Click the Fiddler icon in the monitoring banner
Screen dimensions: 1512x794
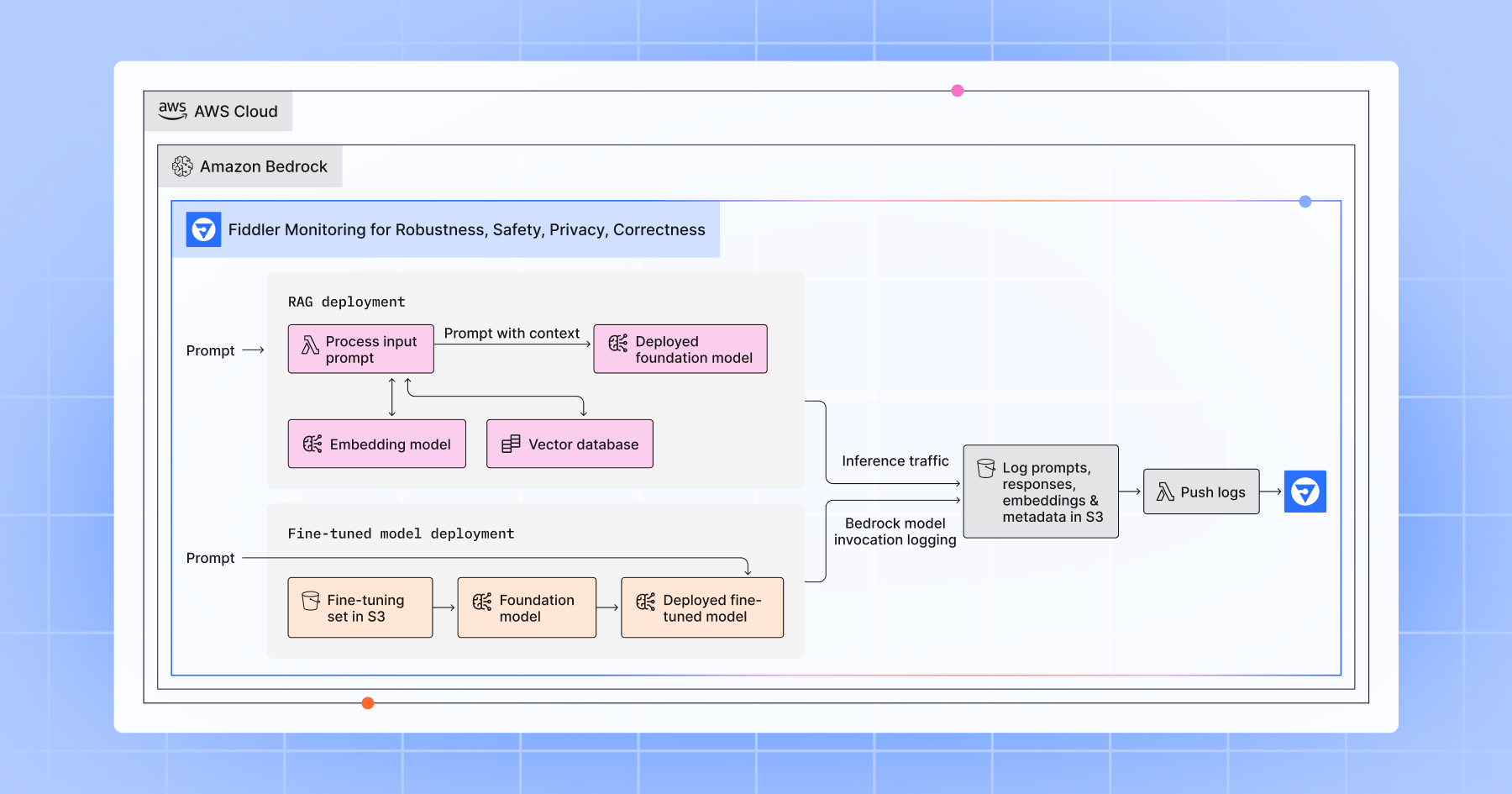click(x=202, y=229)
